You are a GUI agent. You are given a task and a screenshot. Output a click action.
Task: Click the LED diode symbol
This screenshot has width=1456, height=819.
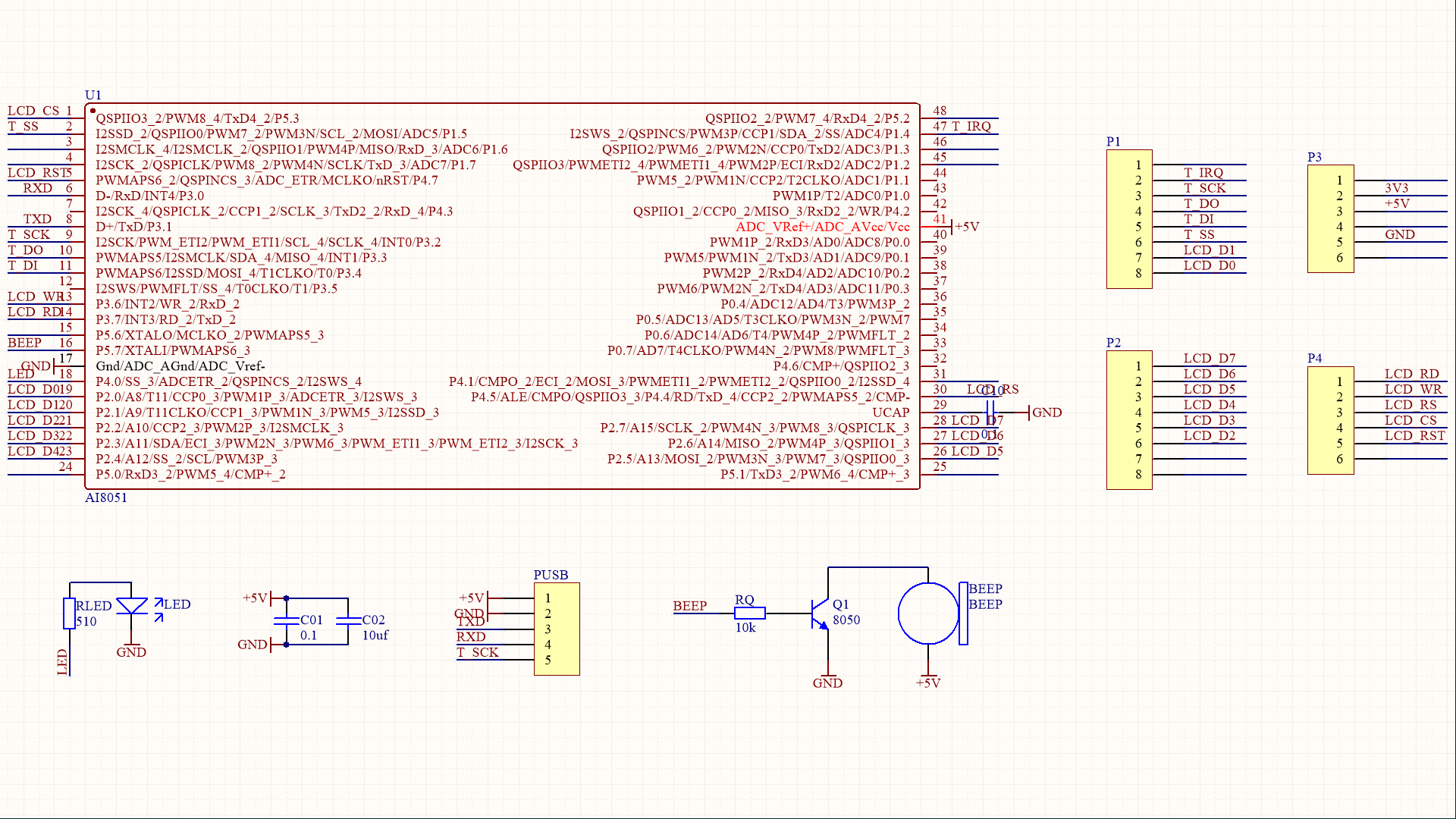132,607
